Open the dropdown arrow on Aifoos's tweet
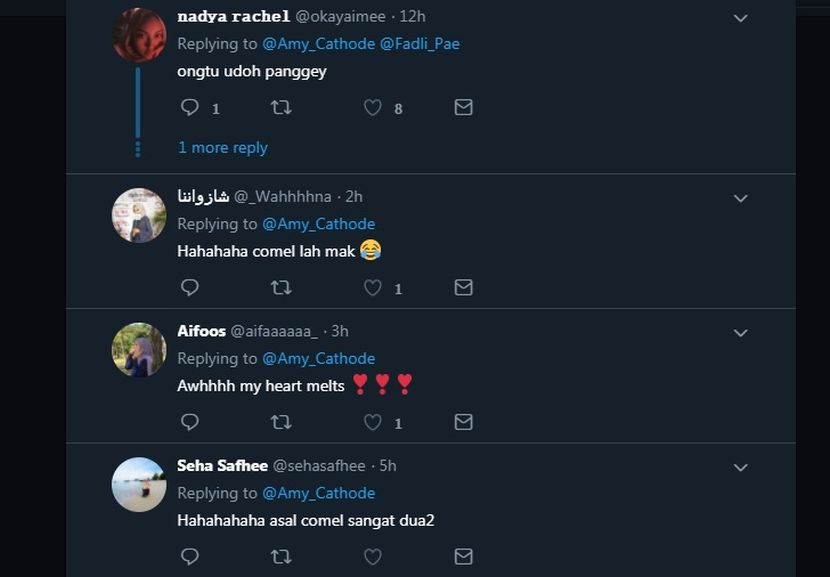This screenshot has height=577, width=830. (x=741, y=332)
